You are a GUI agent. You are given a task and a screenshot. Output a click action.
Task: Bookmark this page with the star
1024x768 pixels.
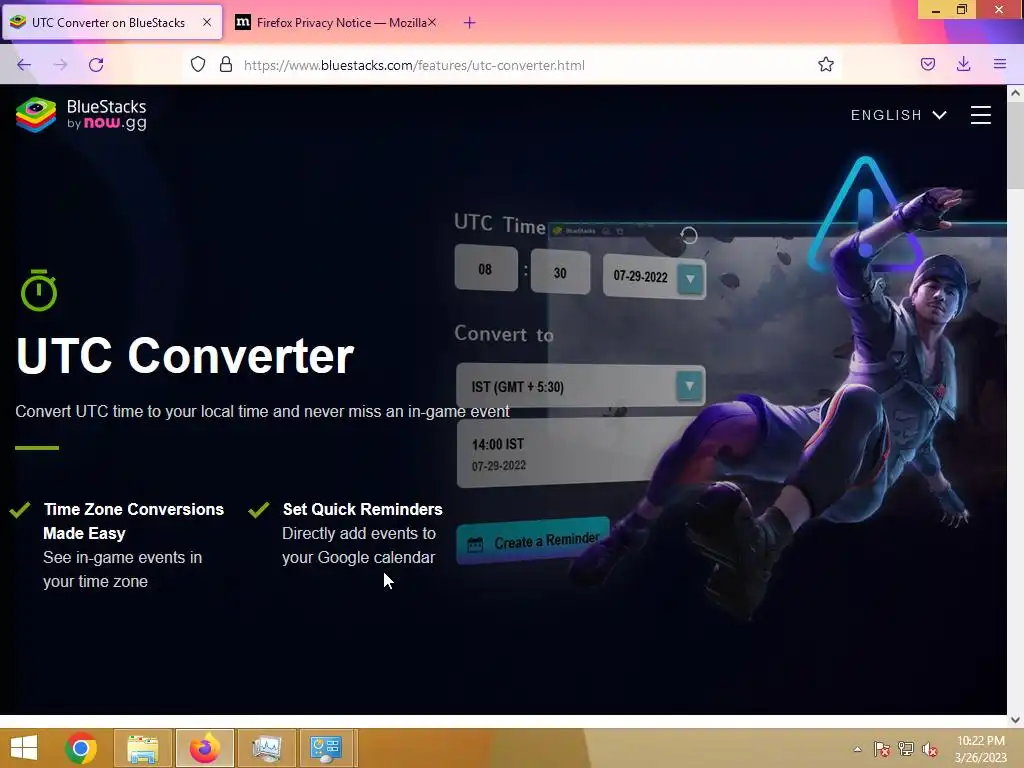(x=825, y=64)
